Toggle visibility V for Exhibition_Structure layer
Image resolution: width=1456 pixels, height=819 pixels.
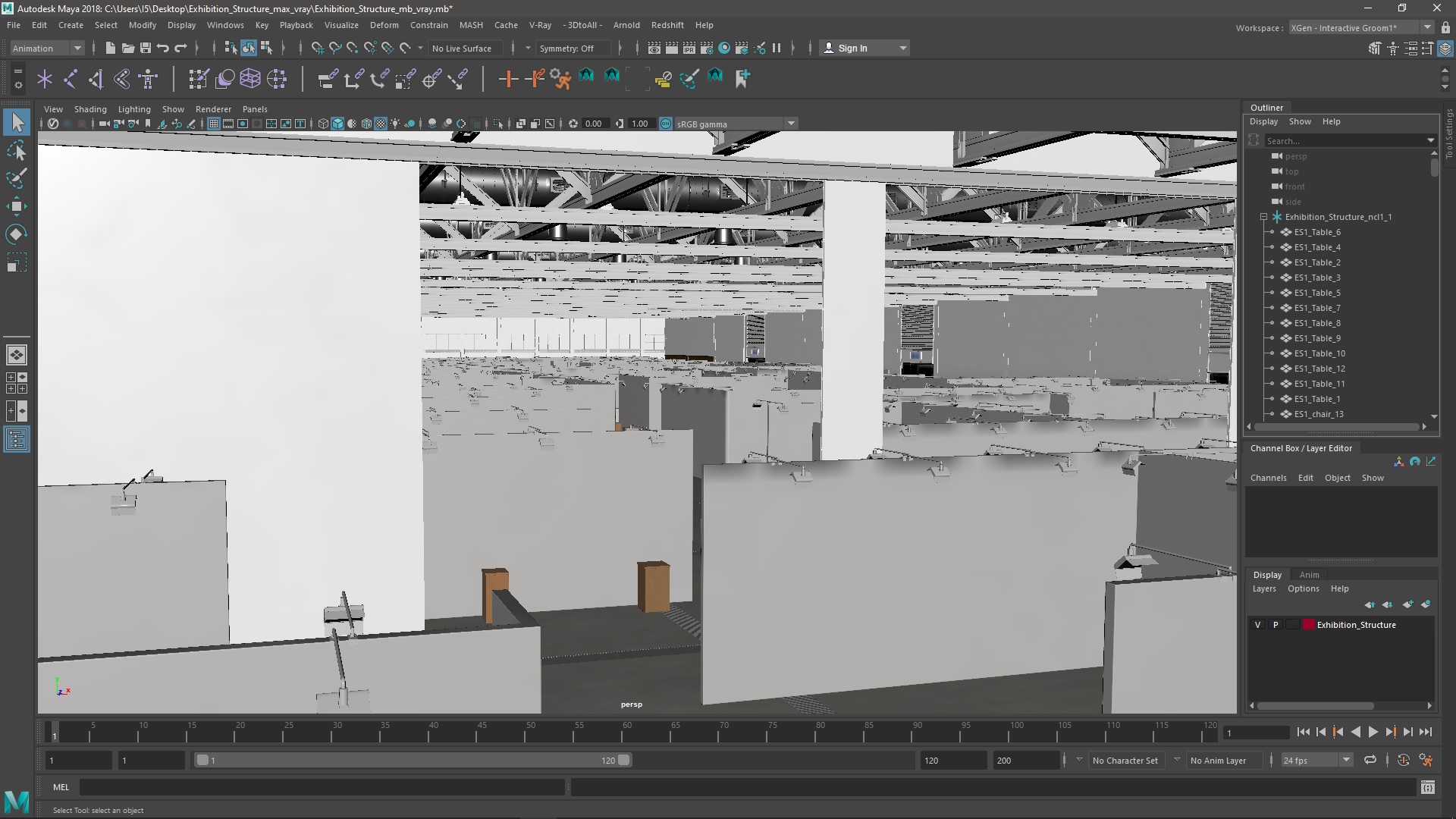point(1257,624)
